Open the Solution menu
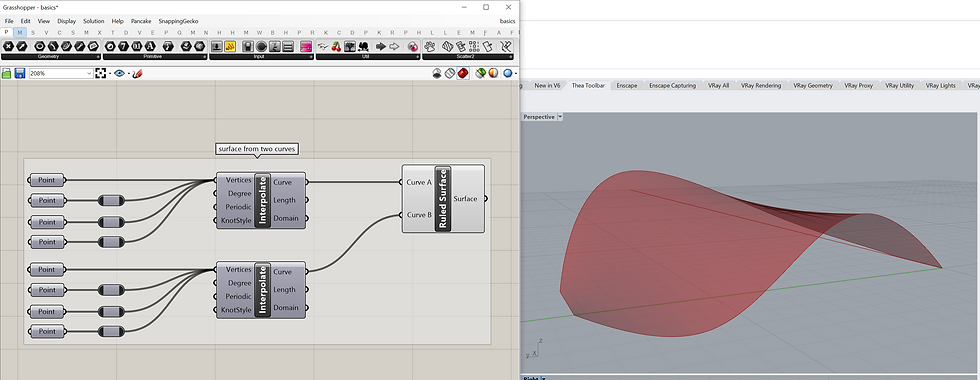The height and width of the screenshot is (380, 980). pyautogui.click(x=94, y=21)
